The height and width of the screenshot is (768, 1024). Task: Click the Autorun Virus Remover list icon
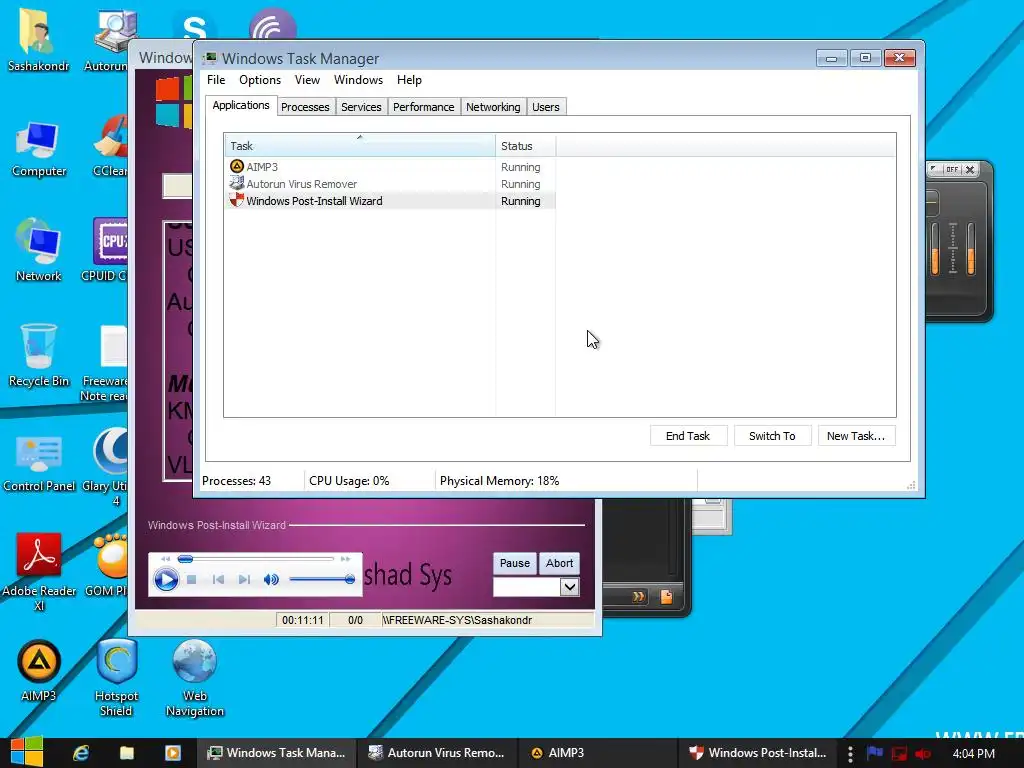237,184
